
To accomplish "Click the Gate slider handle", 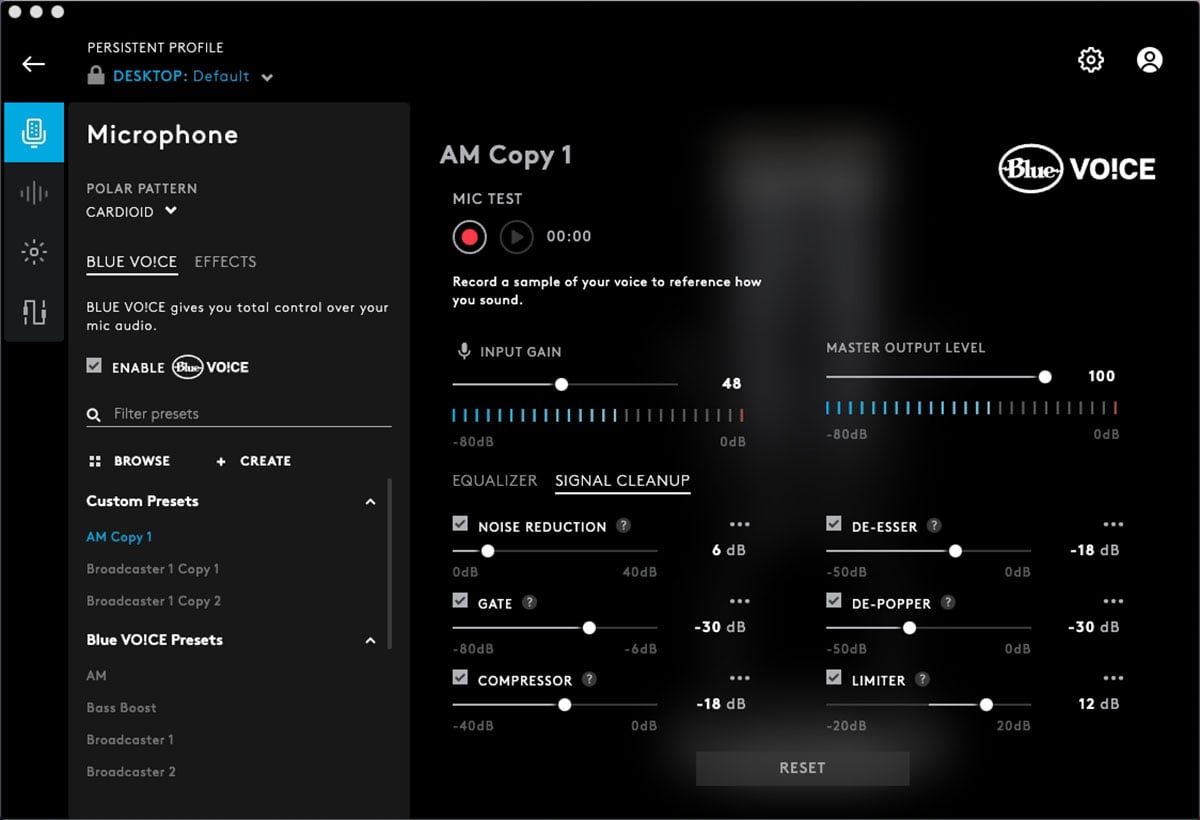I will click(x=589, y=628).
